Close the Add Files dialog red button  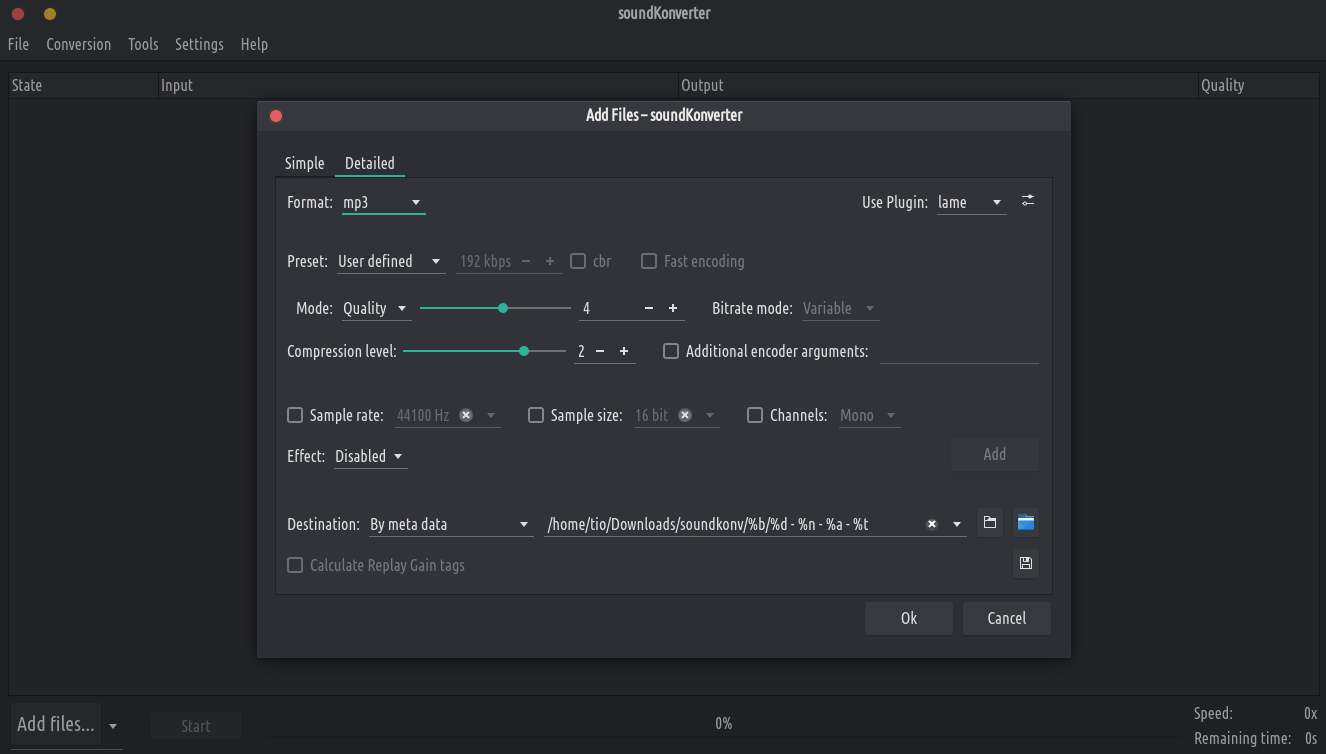(x=276, y=115)
